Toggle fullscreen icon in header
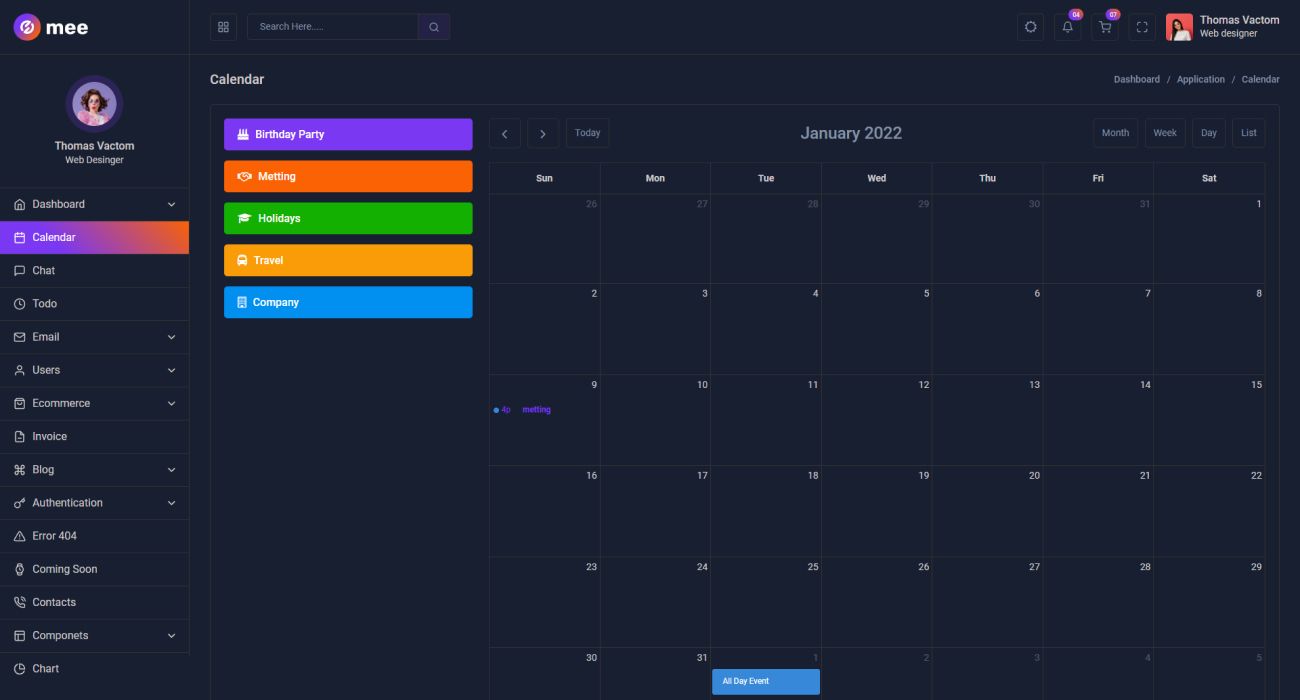This screenshot has height=700, width=1300. (1142, 27)
